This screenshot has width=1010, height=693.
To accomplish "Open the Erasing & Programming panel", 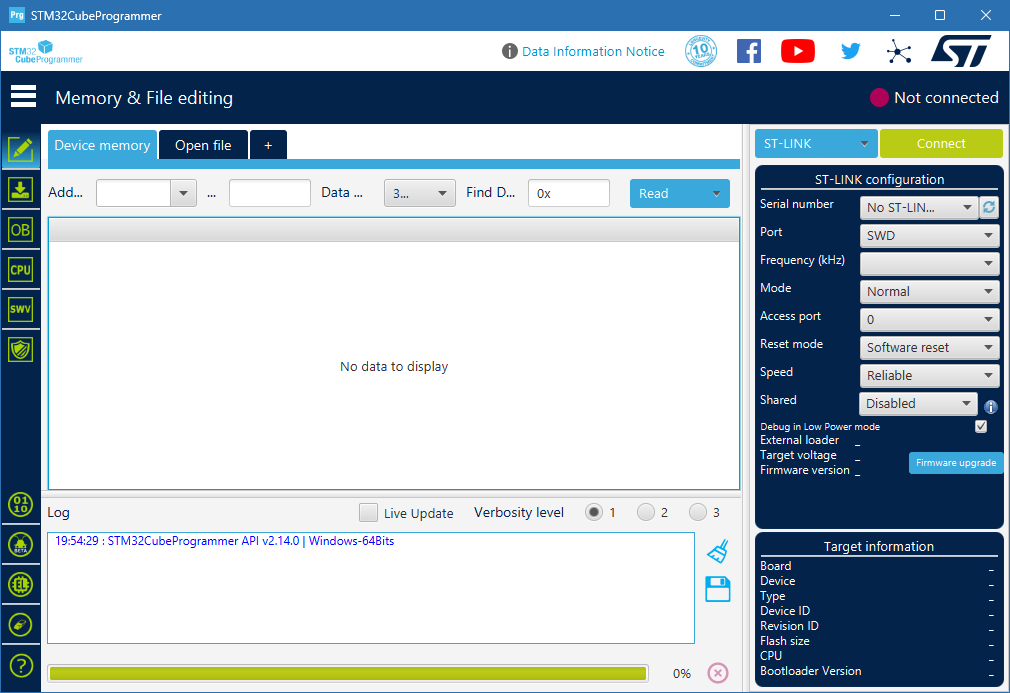I will click(21, 188).
